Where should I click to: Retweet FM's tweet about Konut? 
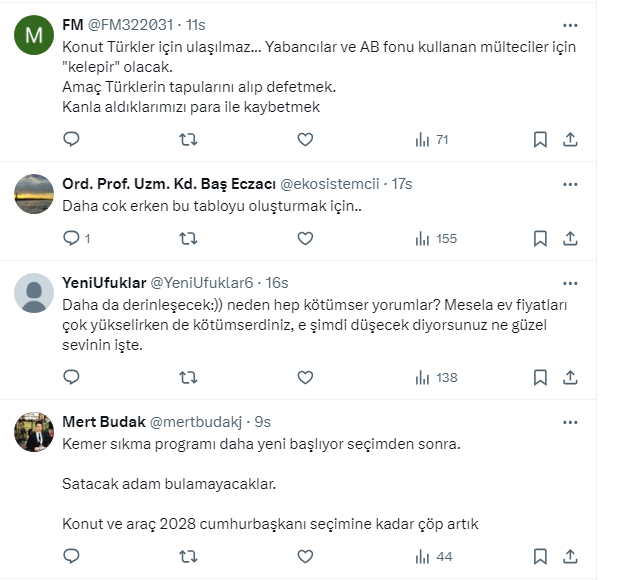pyautogui.click(x=187, y=140)
